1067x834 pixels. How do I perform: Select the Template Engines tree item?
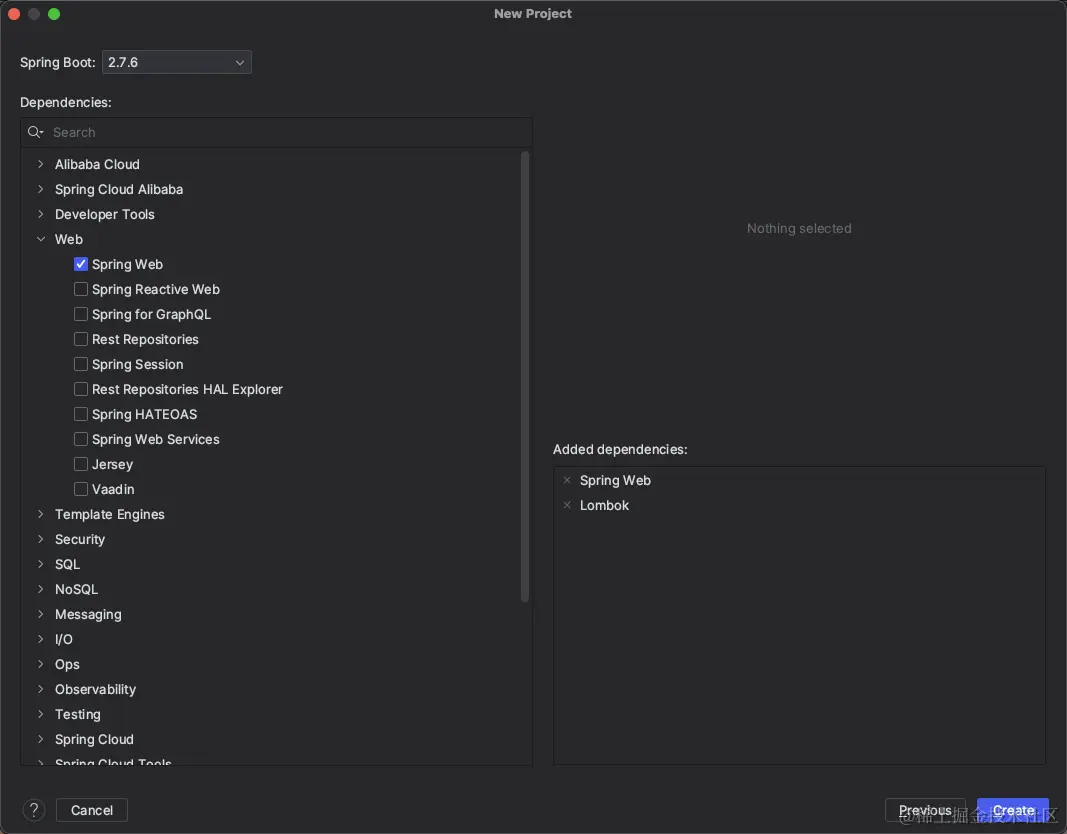tap(110, 514)
